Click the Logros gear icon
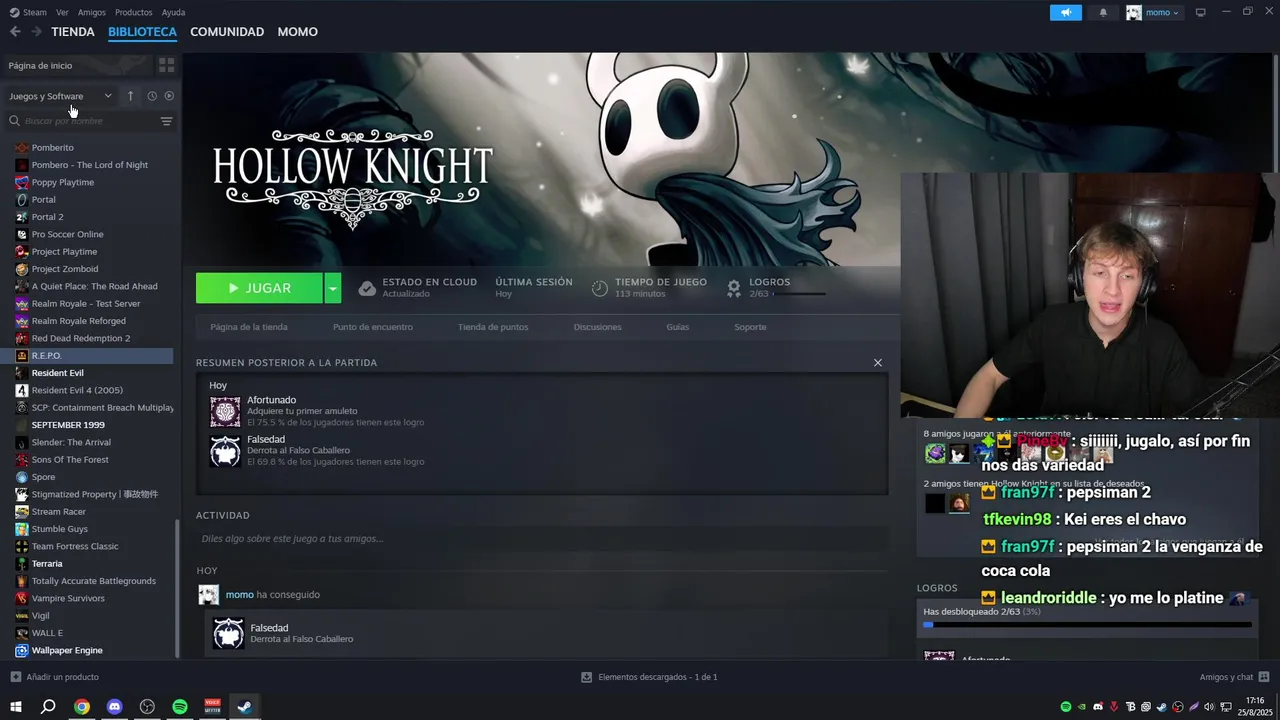The height and width of the screenshot is (720, 1280). (x=734, y=288)
